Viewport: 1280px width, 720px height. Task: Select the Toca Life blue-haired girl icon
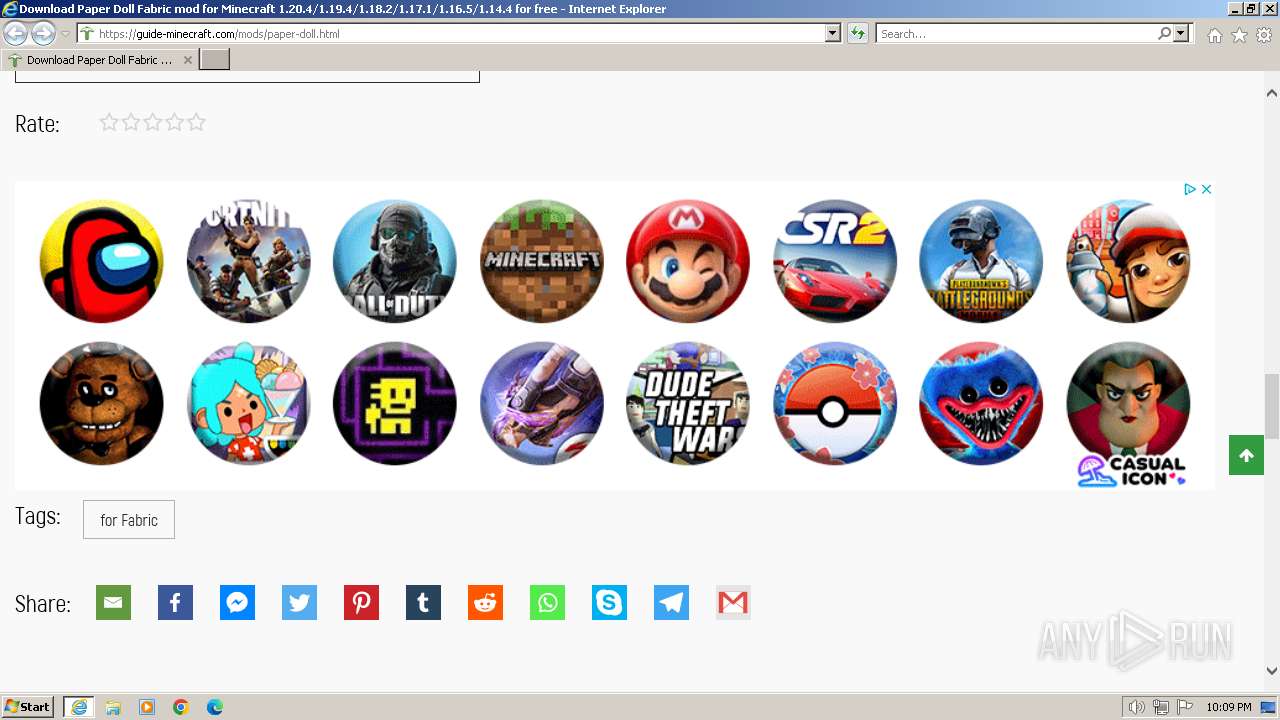(248, 403)
